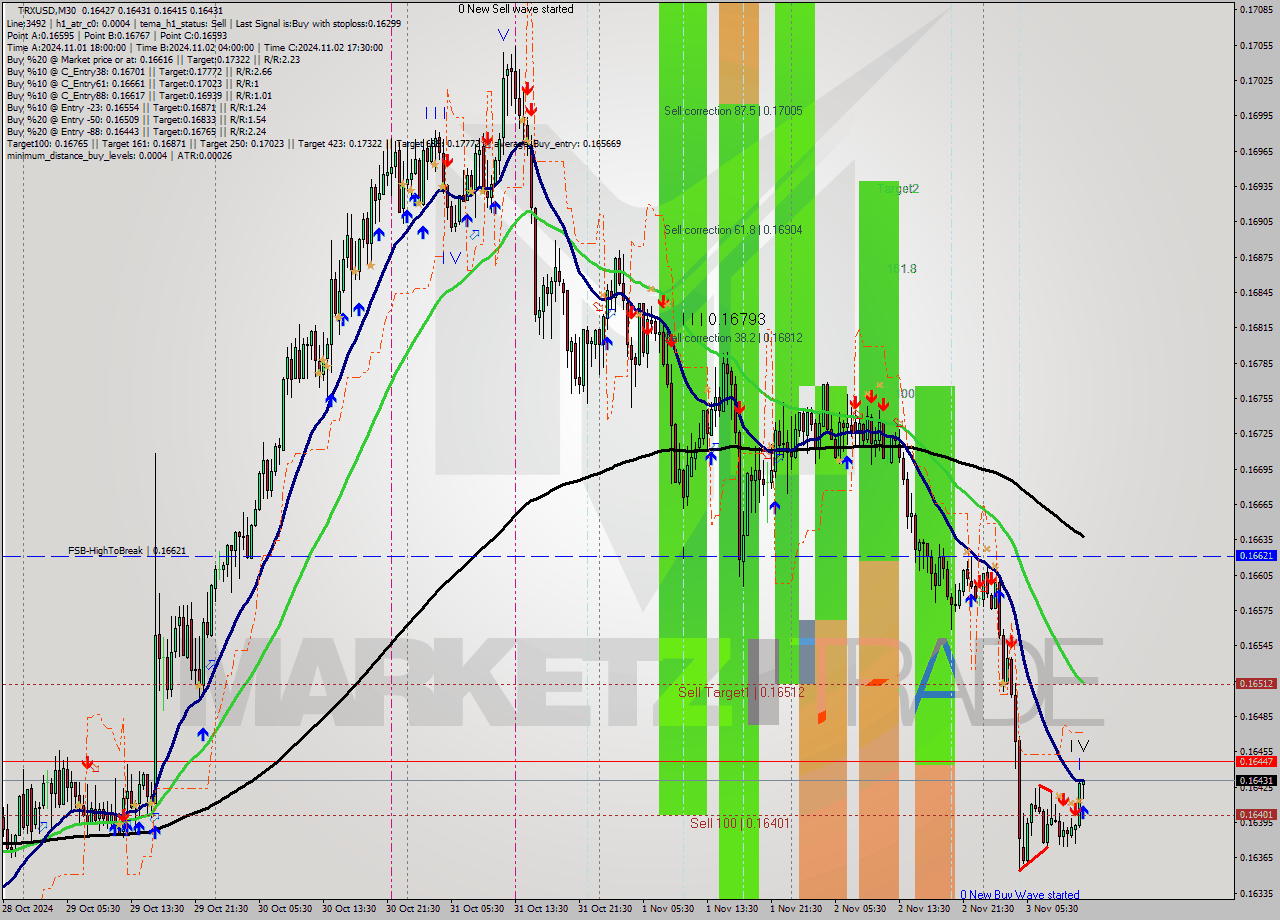Screen dimensions: 1280x920
Task: Click the 0.16845 price axis value
Action: (x=1256, y=292)
